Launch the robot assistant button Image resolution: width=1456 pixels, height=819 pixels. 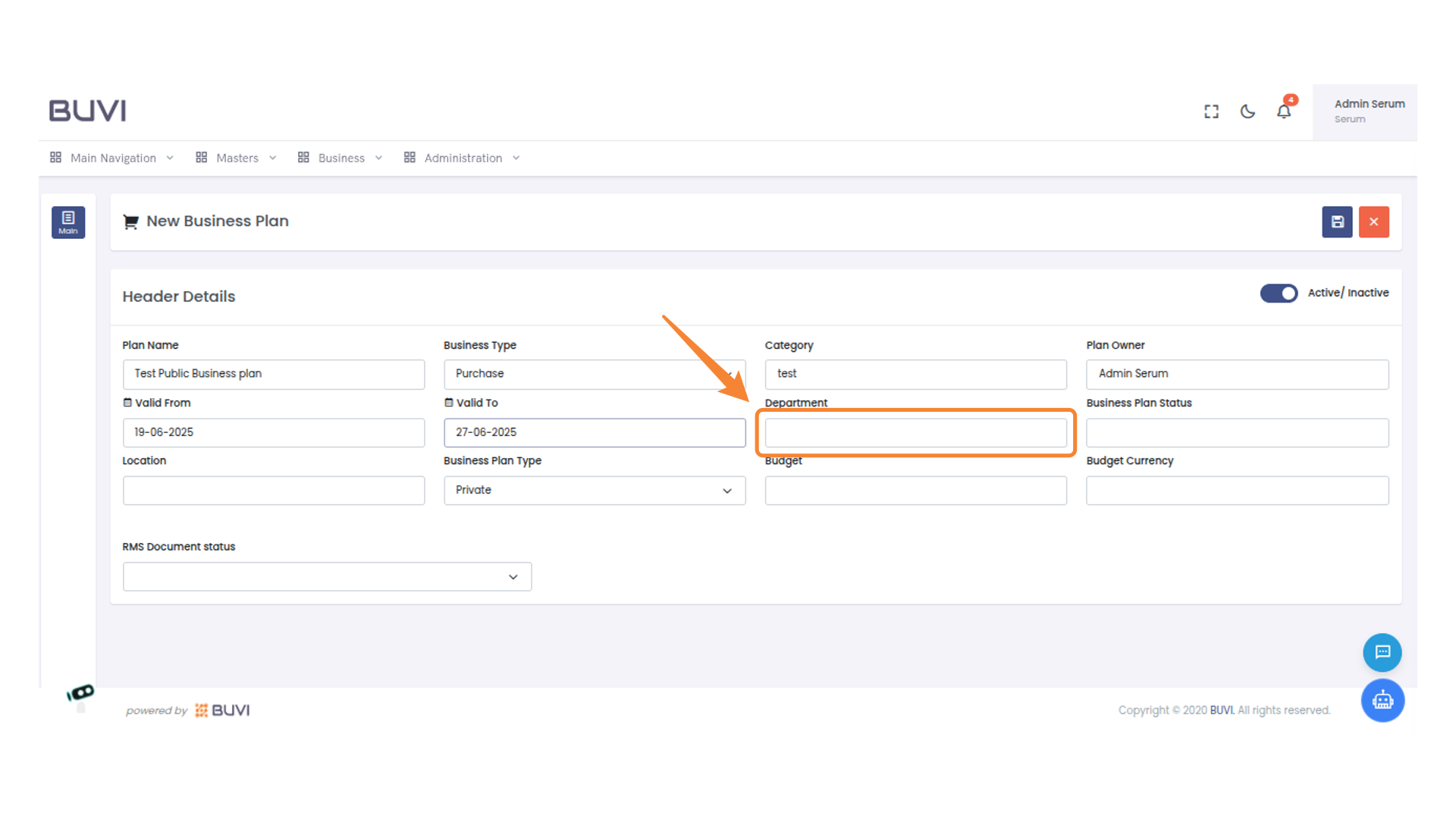coord(1382,700)
